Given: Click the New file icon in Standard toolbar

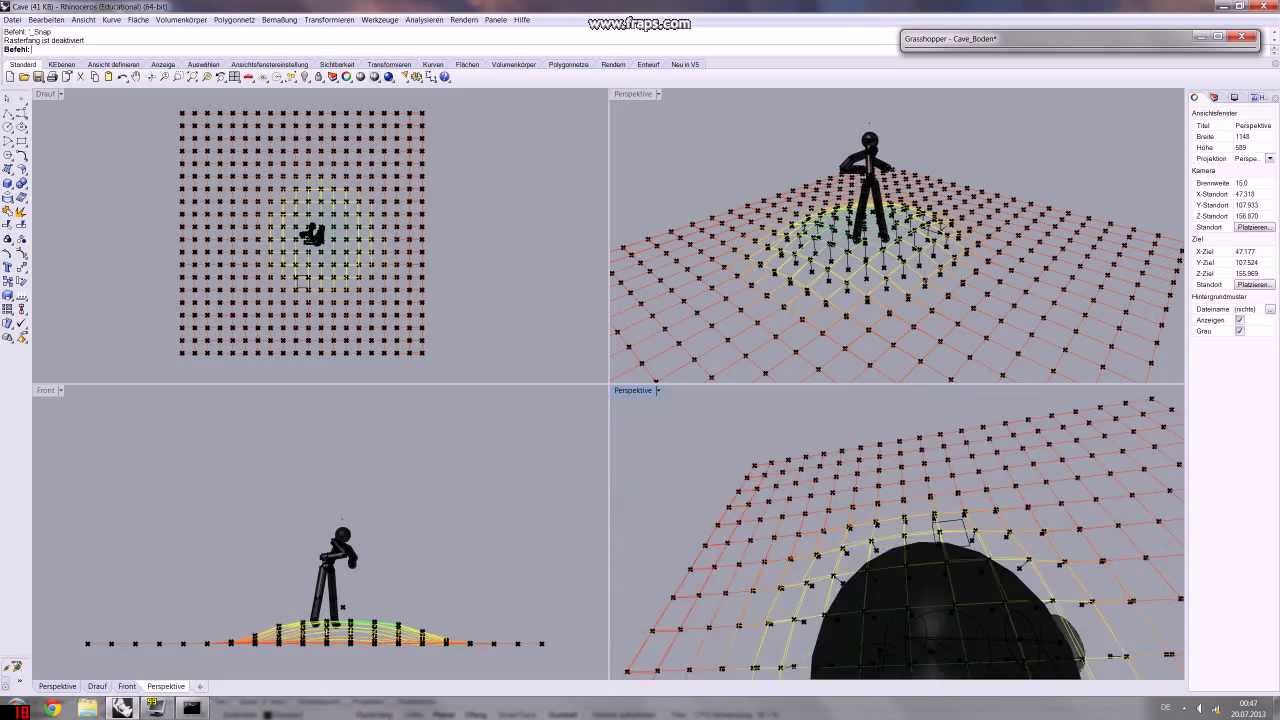Looking at the screenshot, I should 10,77.
